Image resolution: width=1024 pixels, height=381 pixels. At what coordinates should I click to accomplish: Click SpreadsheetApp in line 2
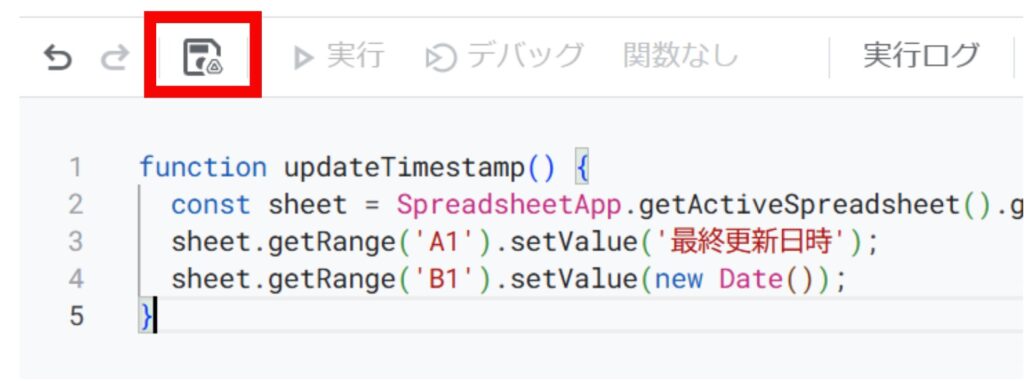[x=509, y=206]
